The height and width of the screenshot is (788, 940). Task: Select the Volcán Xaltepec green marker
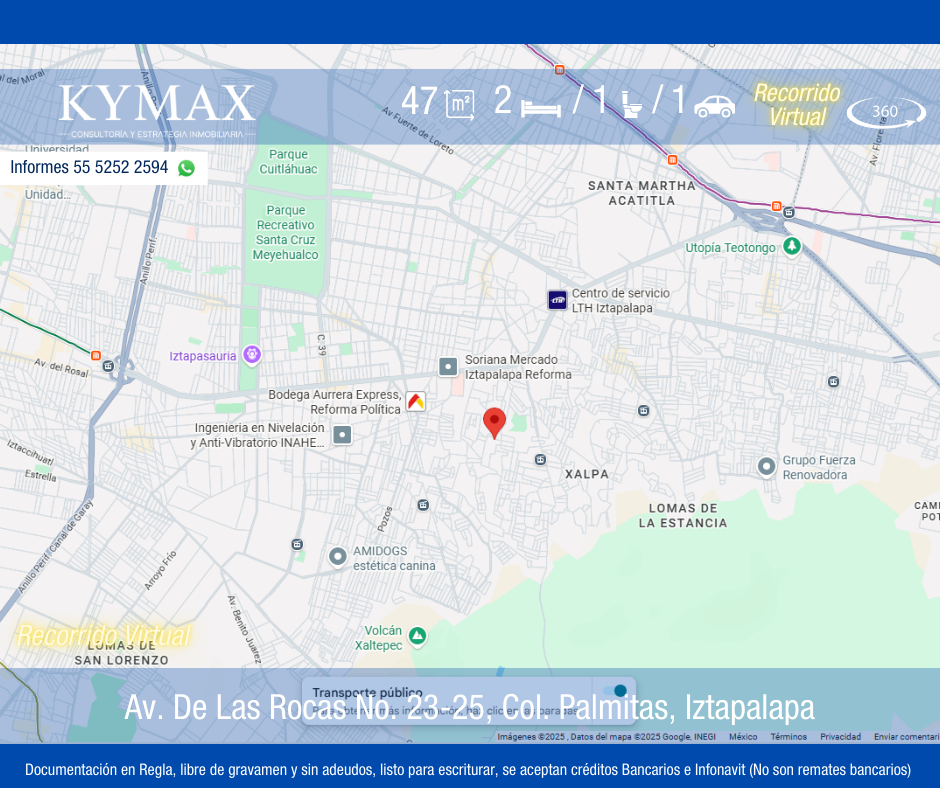click(417, 637)
